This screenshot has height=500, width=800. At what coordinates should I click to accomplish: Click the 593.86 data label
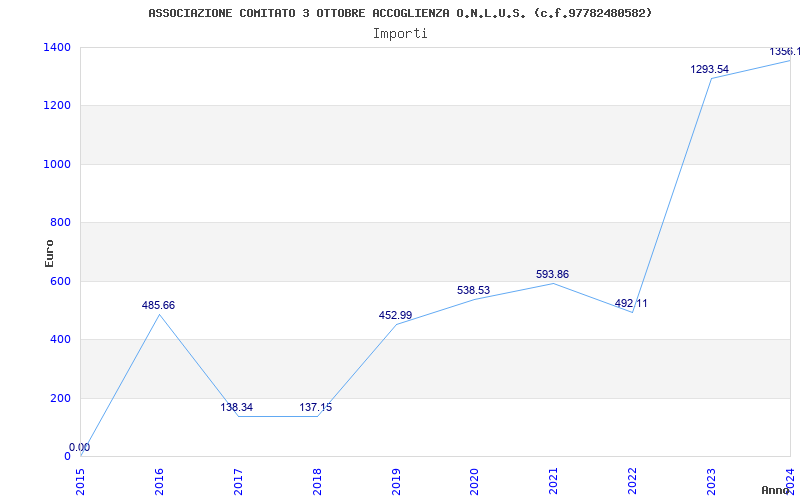click(x=553, y=274)
